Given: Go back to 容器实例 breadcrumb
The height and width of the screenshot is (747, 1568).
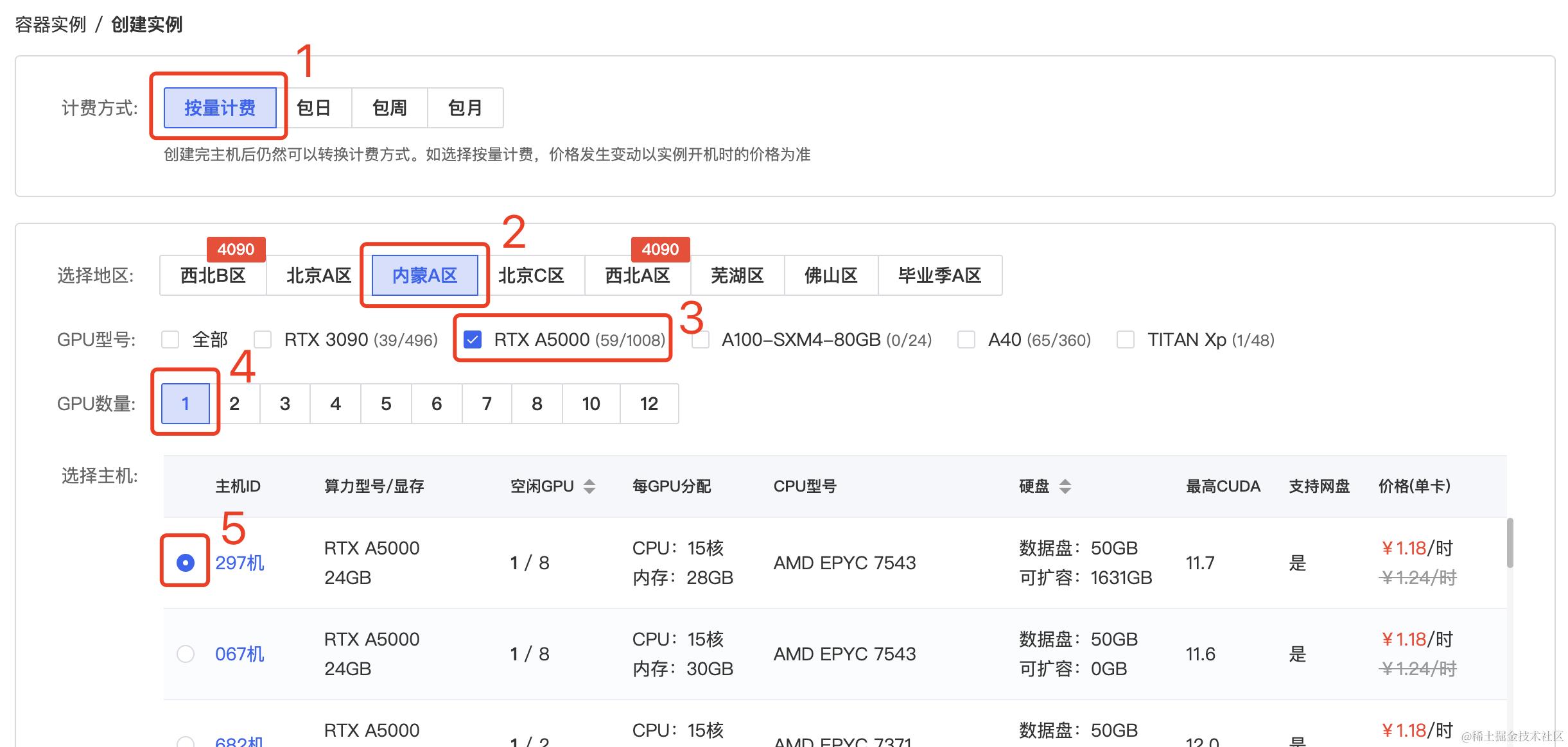Looking at the screenshot, I should (51, 24).
